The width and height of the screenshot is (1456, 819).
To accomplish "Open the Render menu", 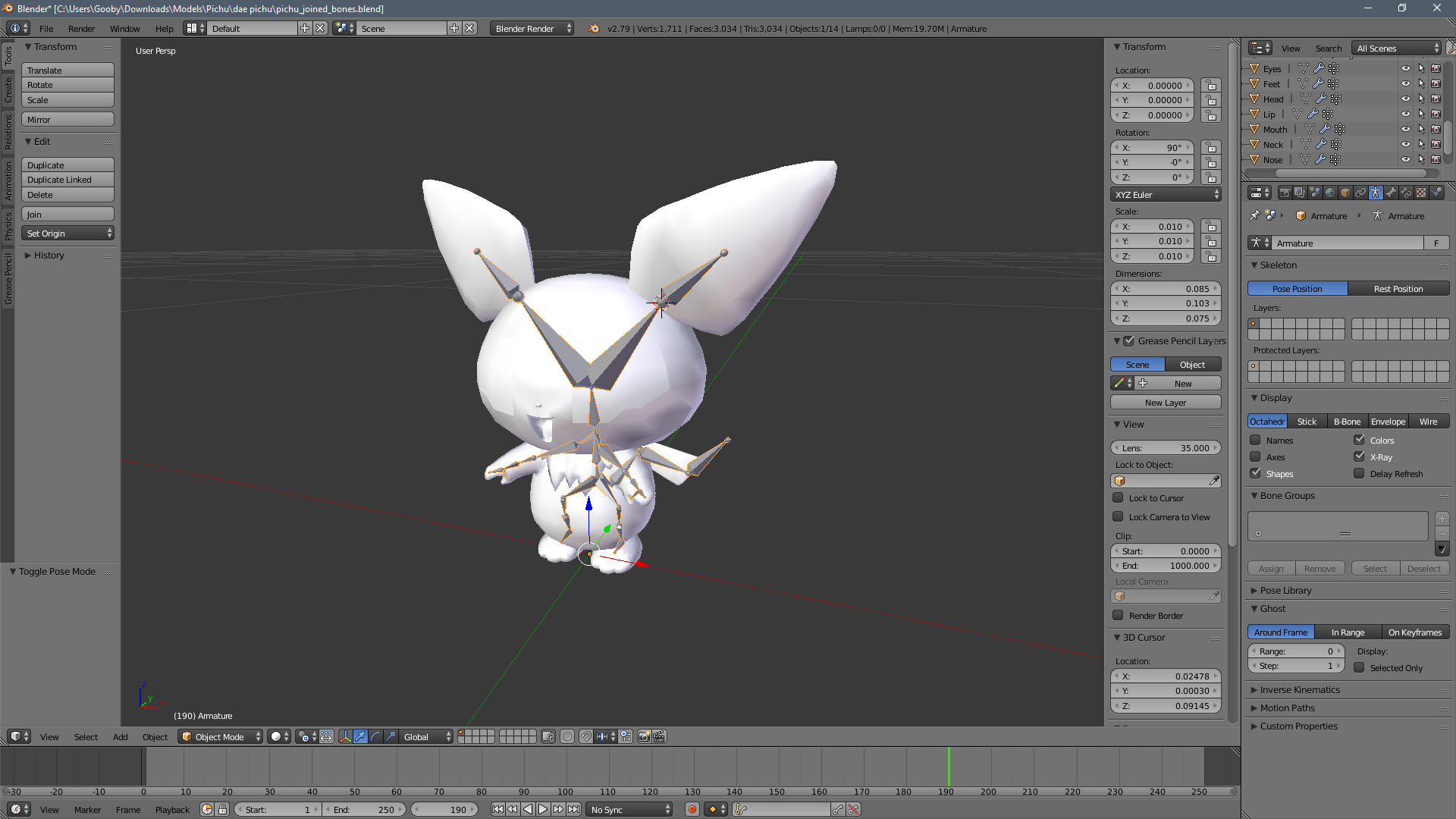I will coord(81,29).
